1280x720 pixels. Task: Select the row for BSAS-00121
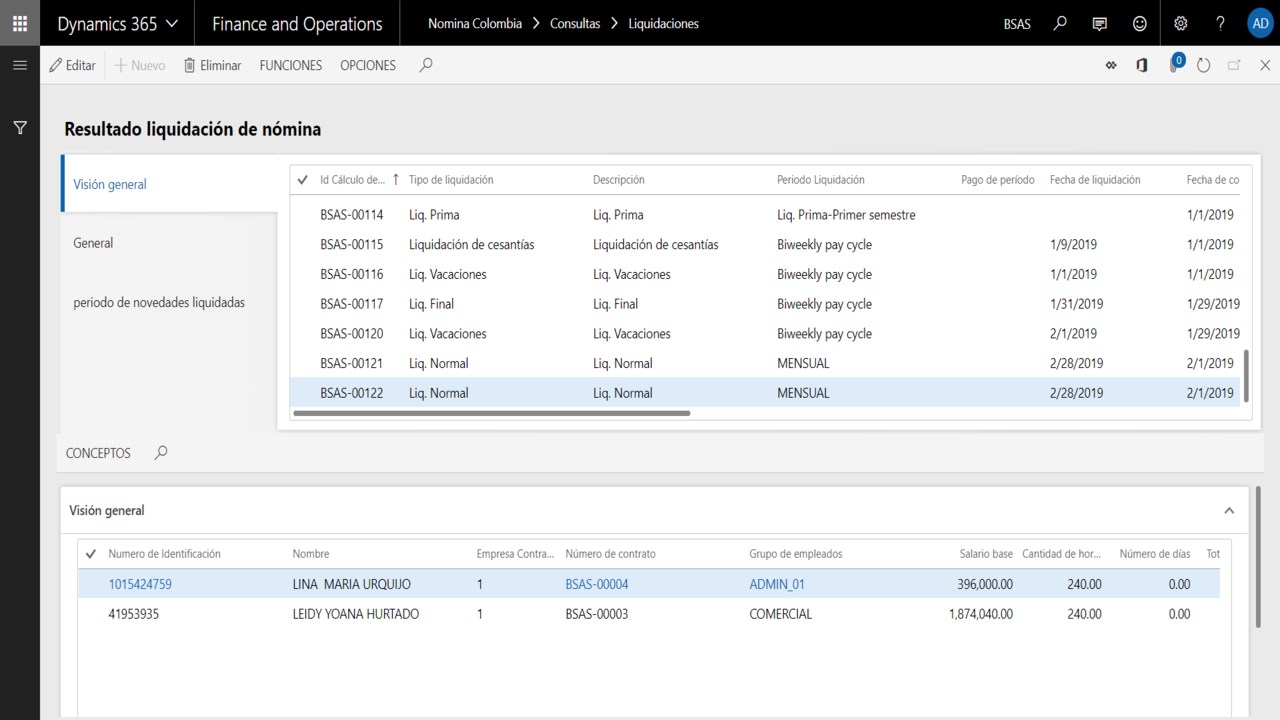tap(352, 363)
